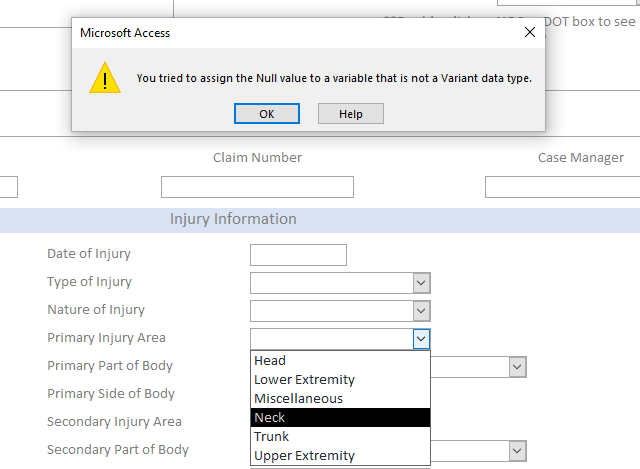Viewport: 640px width, 469px height.
Task: Open the Secondary Part of Body dropdown arrow
Action: pos(517,451)
